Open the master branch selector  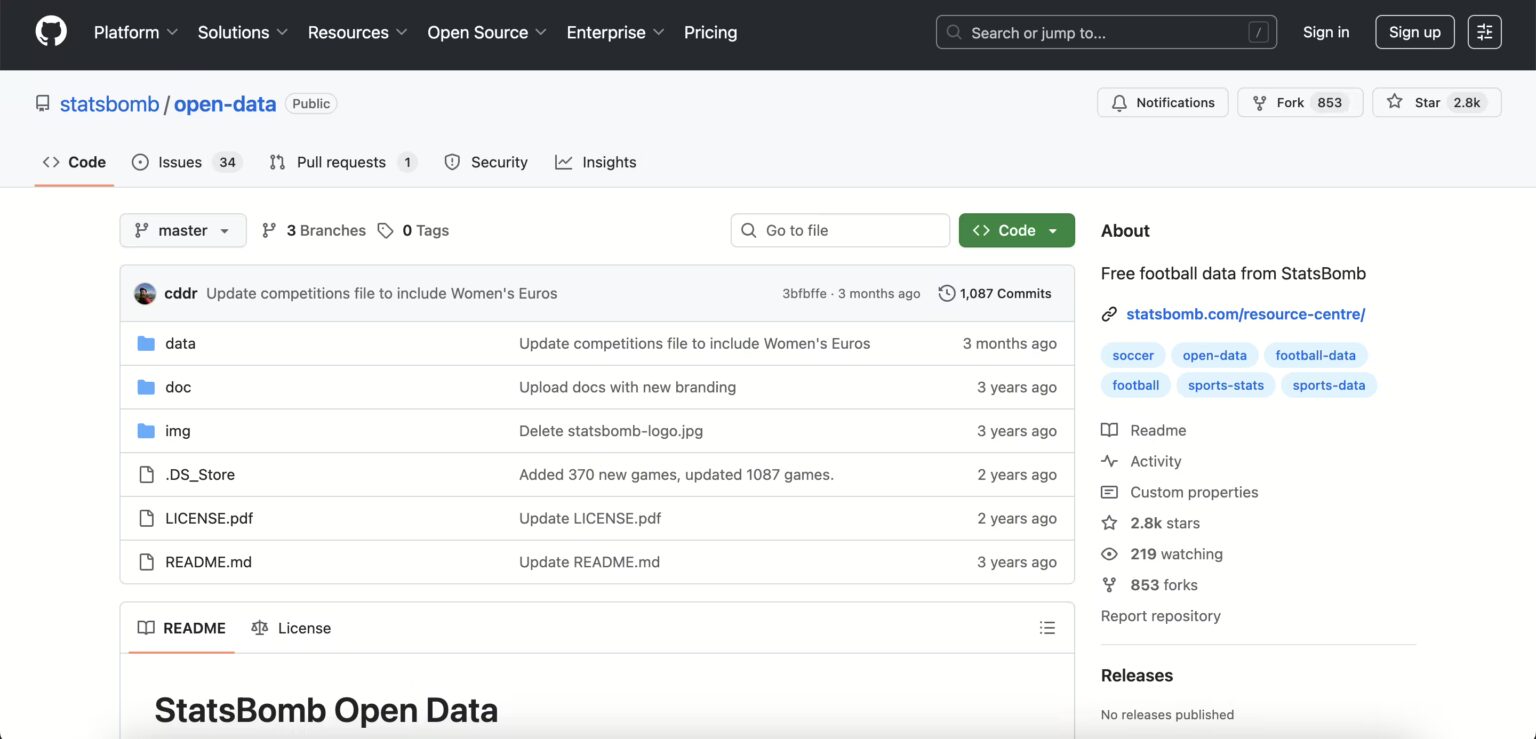click(x=182, y=230)
